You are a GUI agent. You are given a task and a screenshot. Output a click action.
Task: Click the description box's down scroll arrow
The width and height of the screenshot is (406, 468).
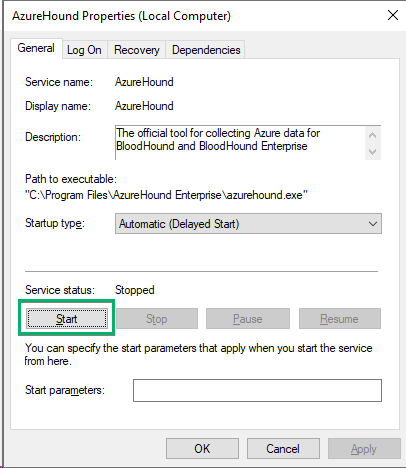point(373,152)
